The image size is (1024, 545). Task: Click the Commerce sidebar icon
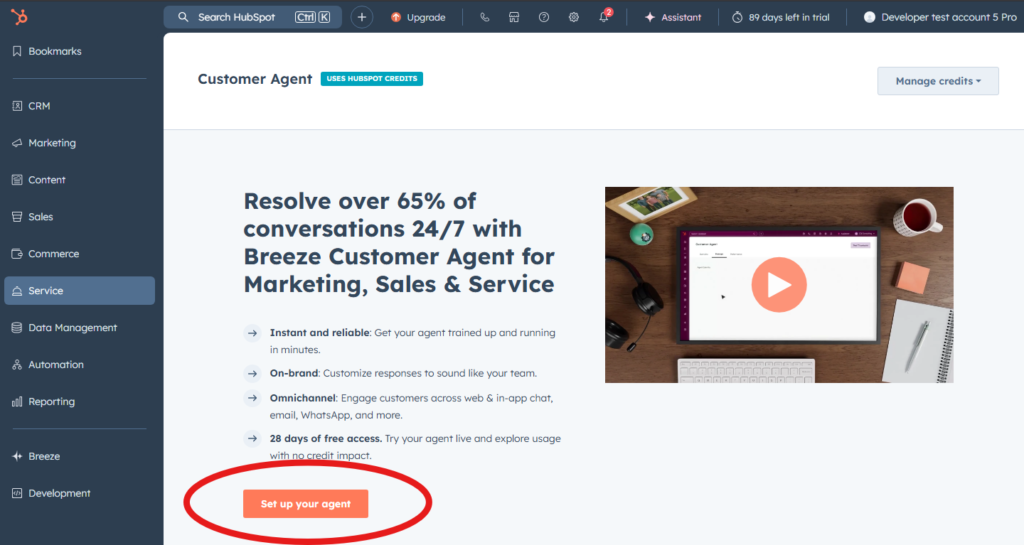[17, 254]
